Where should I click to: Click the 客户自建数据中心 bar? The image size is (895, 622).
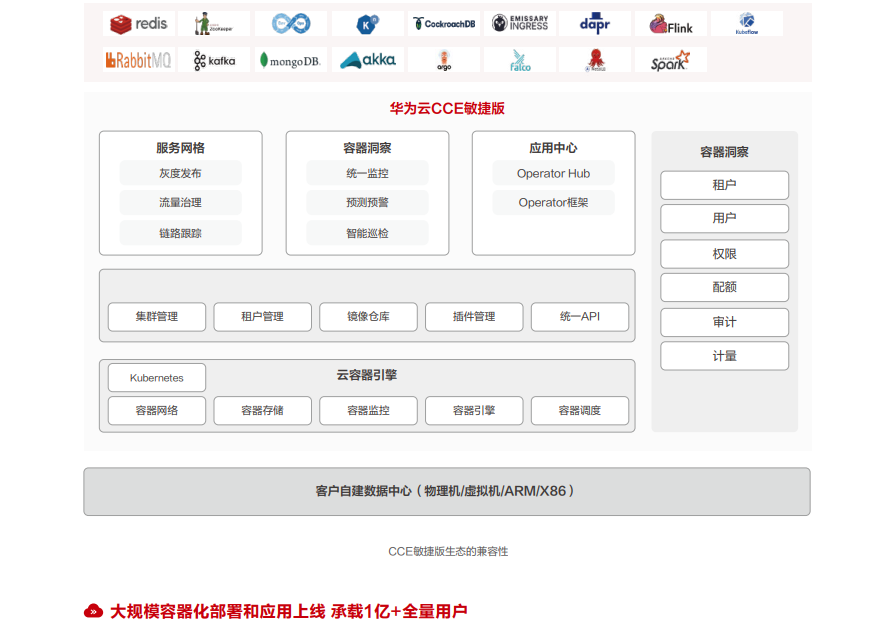pyautogui.click(x=447, y=491)
